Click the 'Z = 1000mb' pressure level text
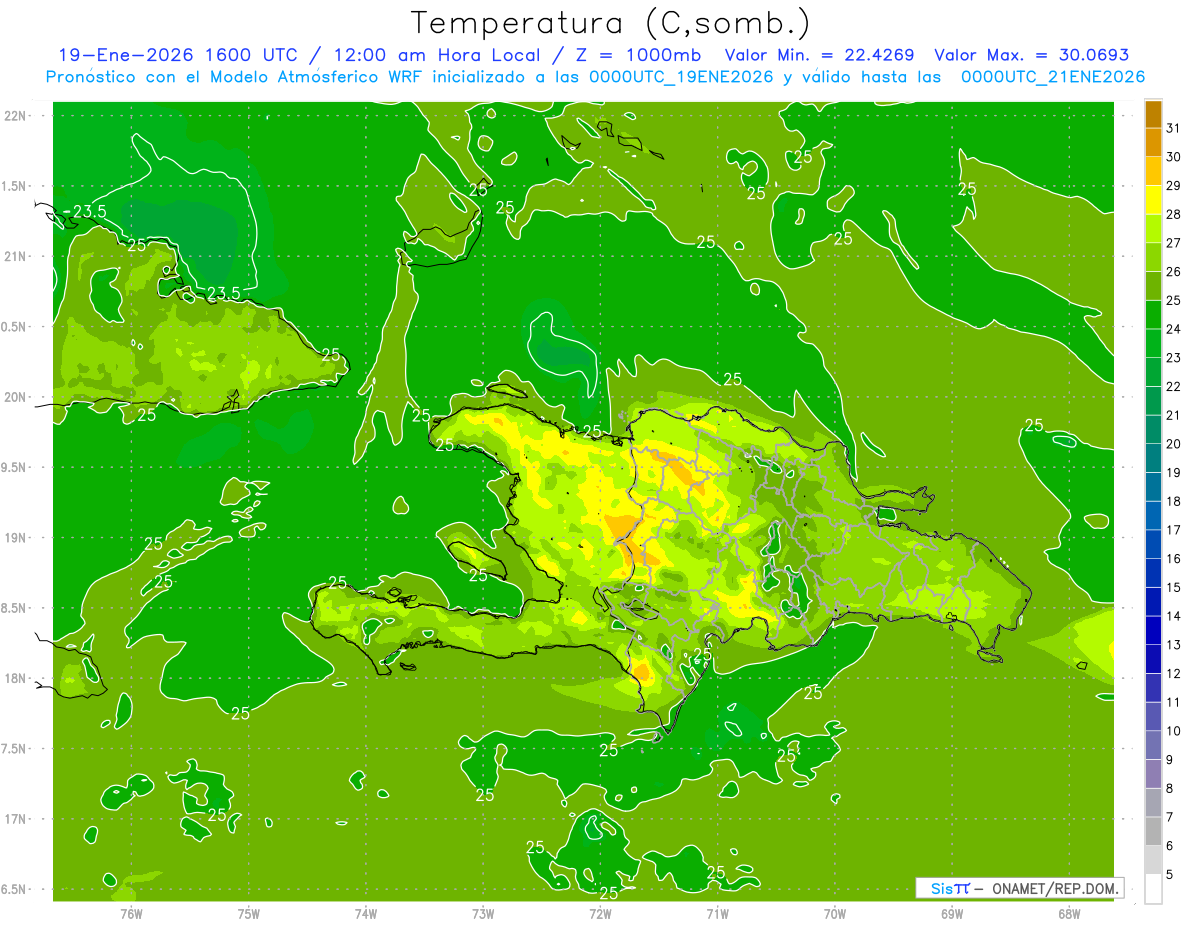The image size is (1200, 927). click(x=638, y=55)
